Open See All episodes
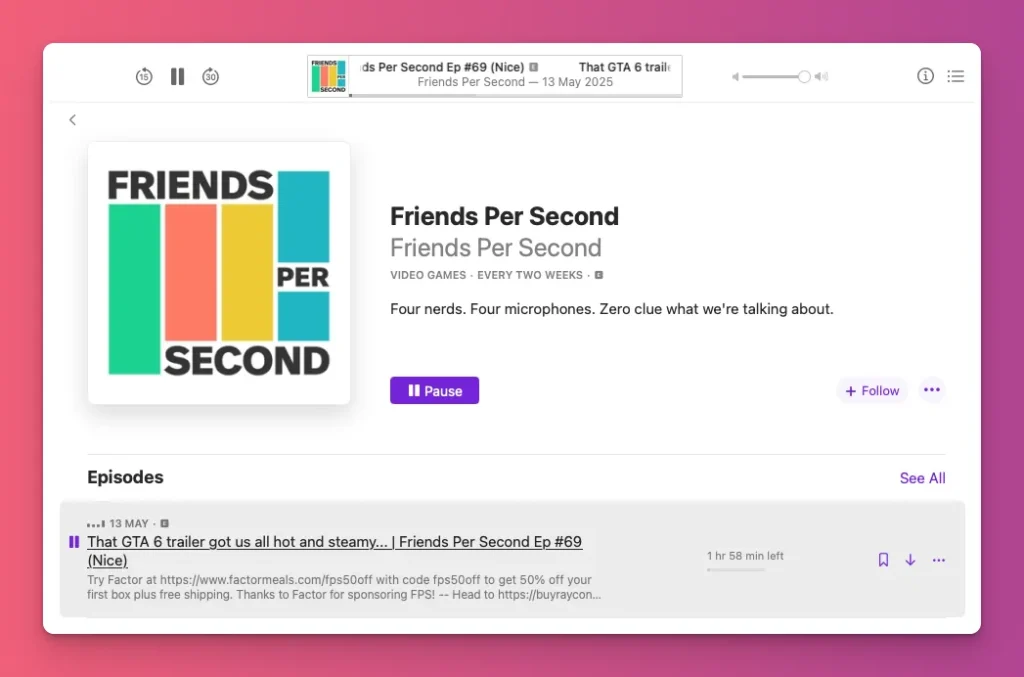Image resolution: width=1024 pixels, height=677 pixels. [x=922, y=478]
